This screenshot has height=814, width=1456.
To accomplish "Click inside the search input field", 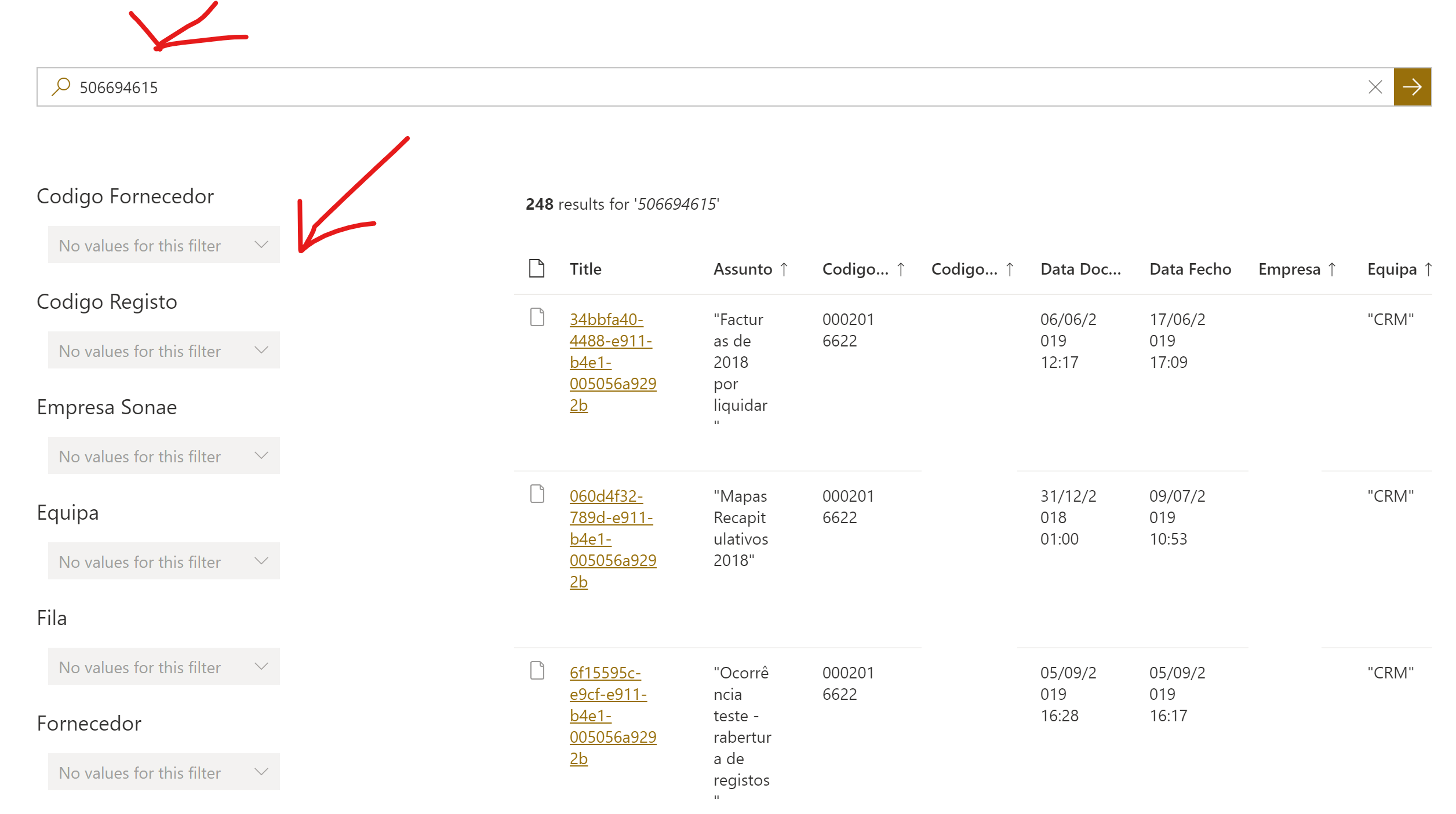I will pyautogui.click(x=464, y=87).
